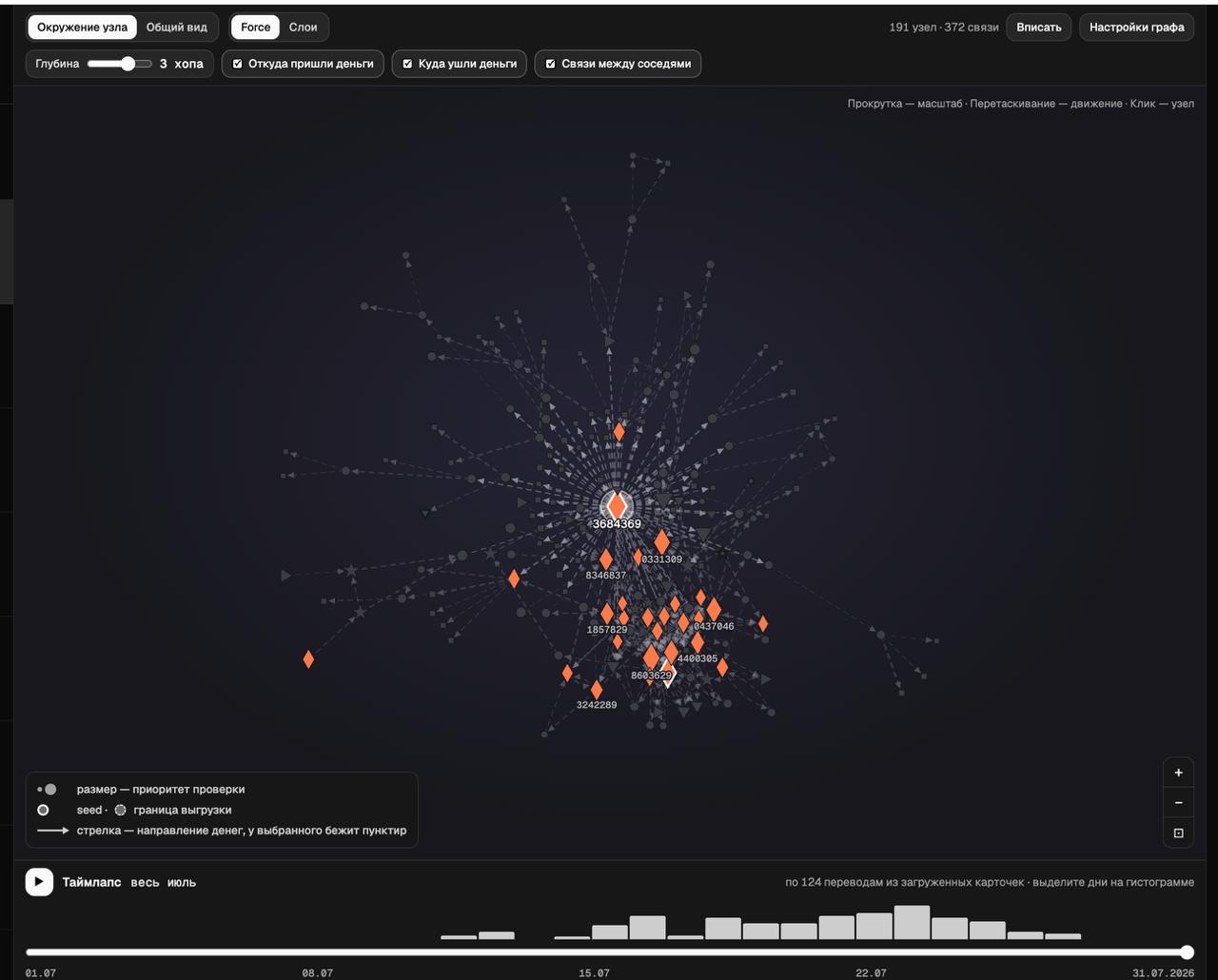This screenshot has height=980, width=1218.
Task: Select the lone orange diamond at far left
Action: coord(308,658)
